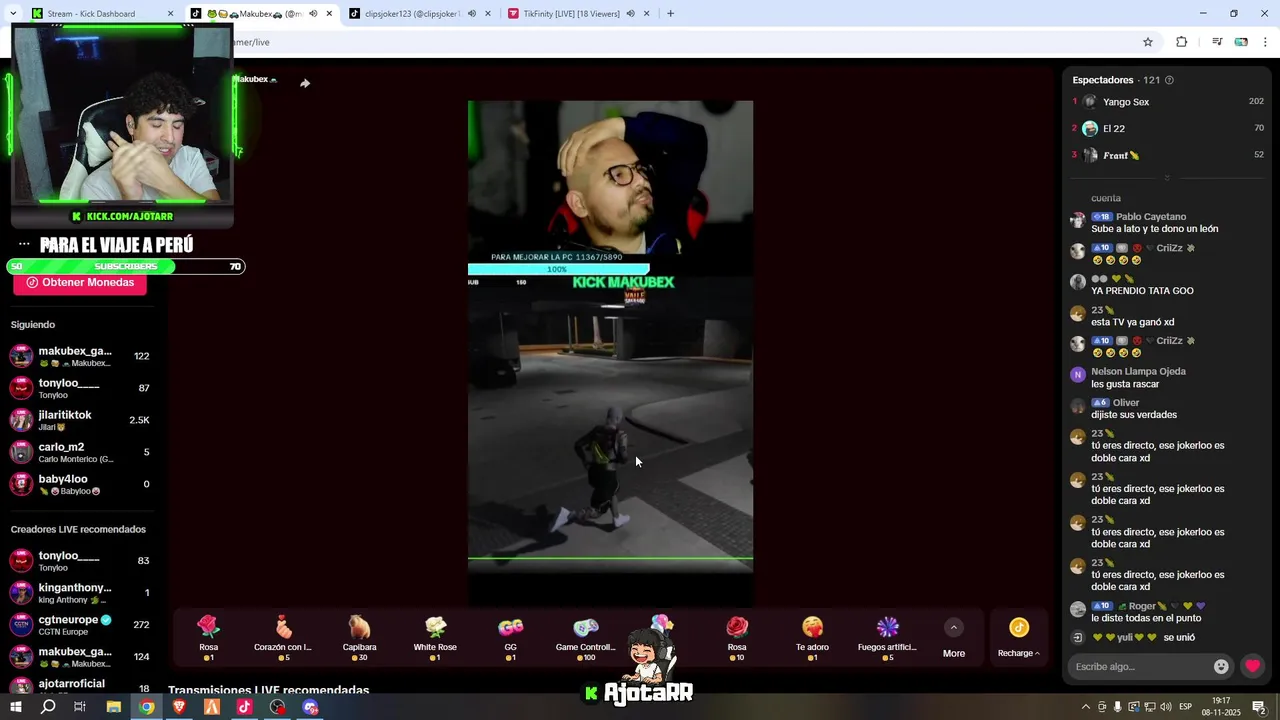Open Windows taskbar search
This screenshot has width=1280, height=720.
click(x=48, y=707)
